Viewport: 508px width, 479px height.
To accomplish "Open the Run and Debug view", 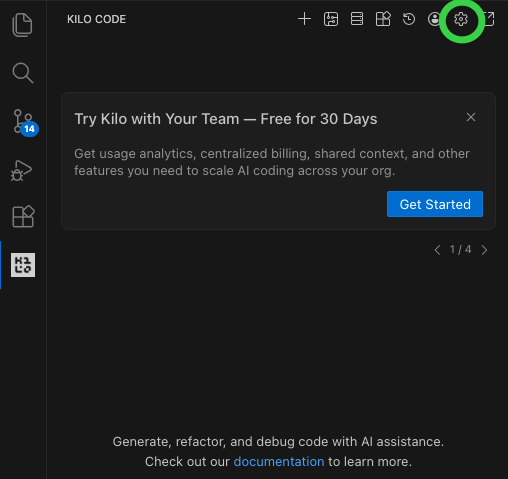I will coord(22,170).
